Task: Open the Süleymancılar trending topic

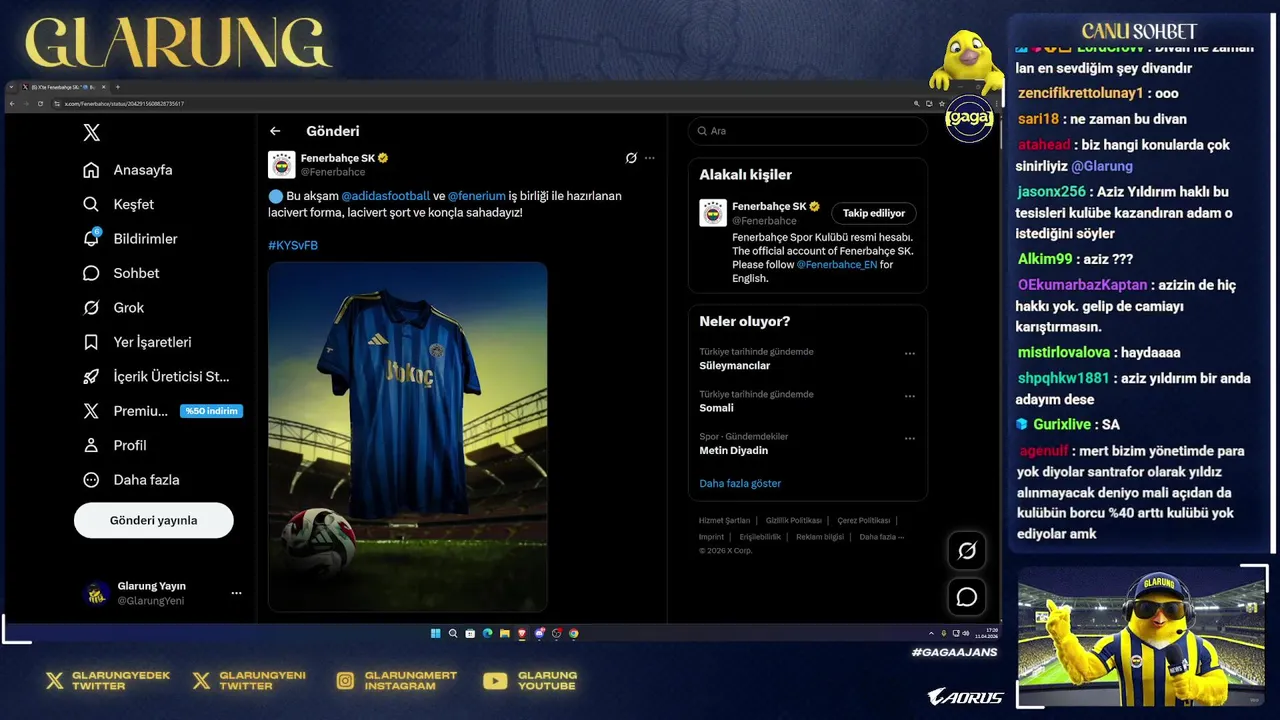Action: pyautogui.click(x=735, y=366)
